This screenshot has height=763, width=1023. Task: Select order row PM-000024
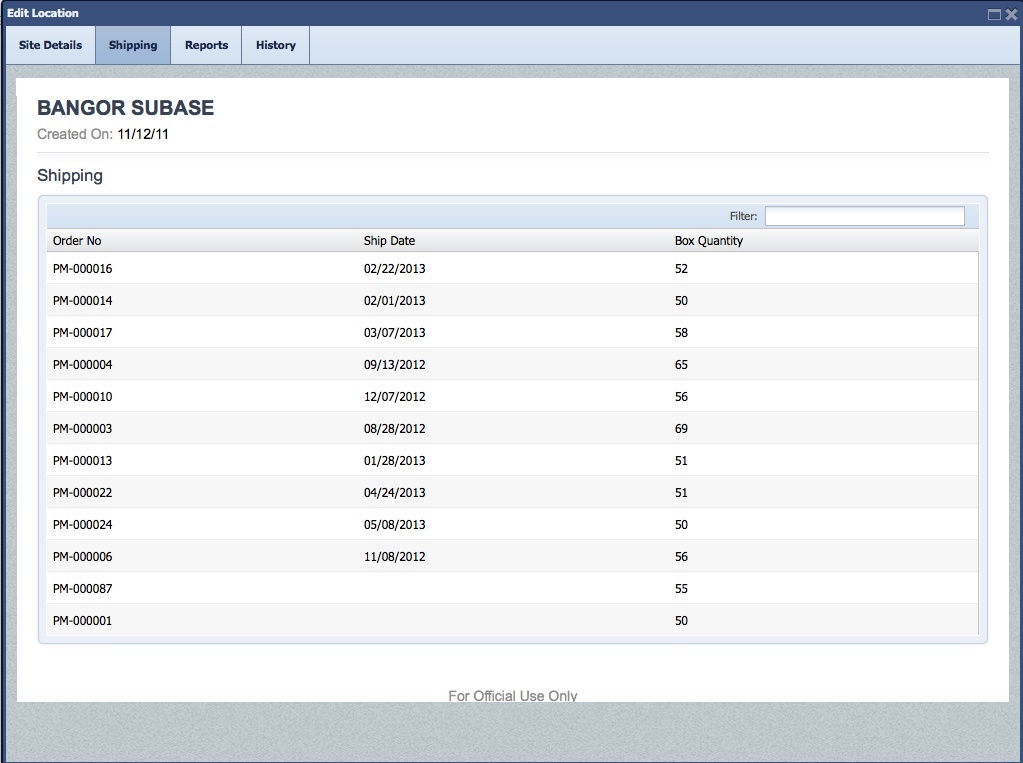pos(83,525)
